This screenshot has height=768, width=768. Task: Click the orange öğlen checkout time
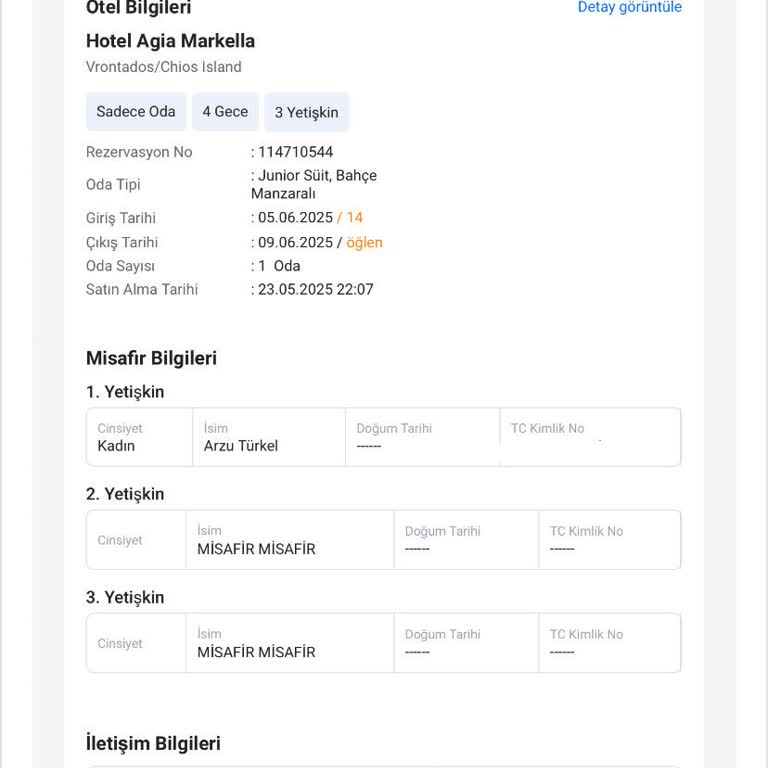tap(364, 243)
